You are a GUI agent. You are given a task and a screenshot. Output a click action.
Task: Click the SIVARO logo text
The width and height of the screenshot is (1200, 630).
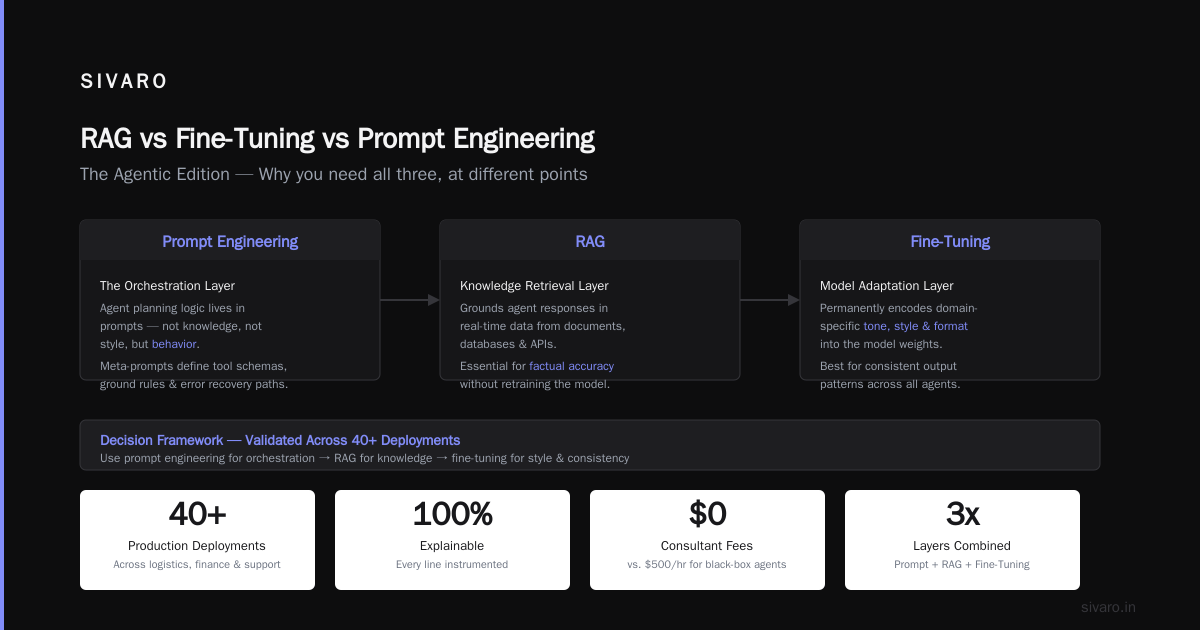124,82
